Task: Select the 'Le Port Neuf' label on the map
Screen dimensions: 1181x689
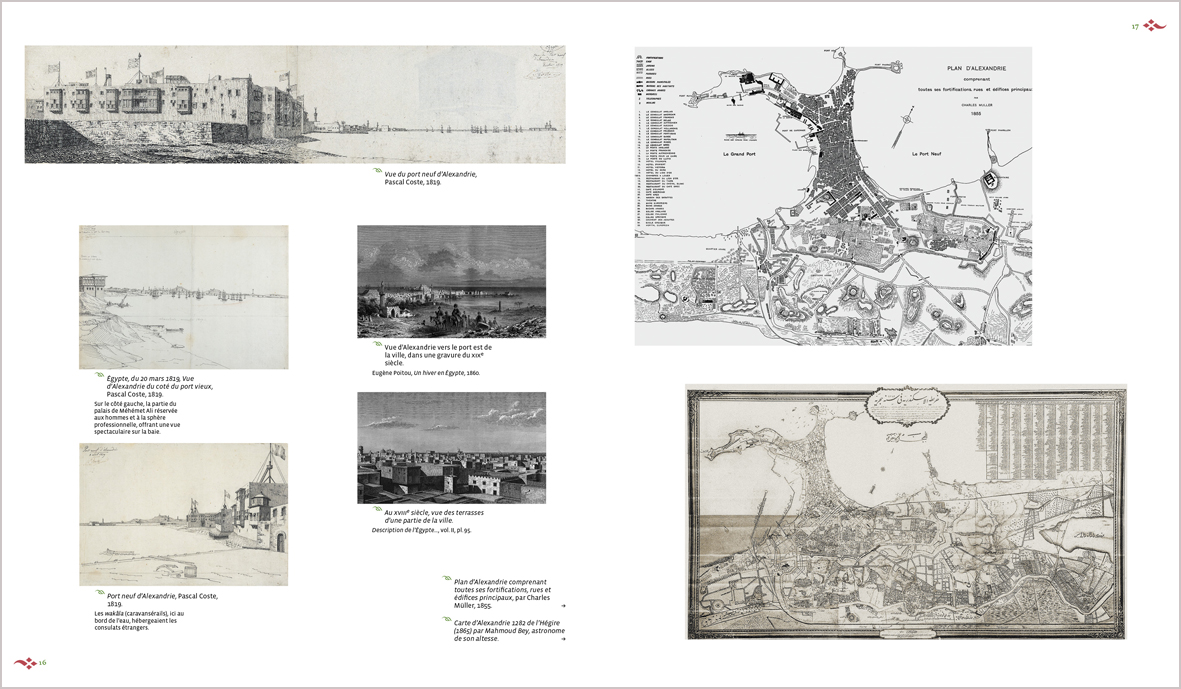Action: click(x=927, y=154)
